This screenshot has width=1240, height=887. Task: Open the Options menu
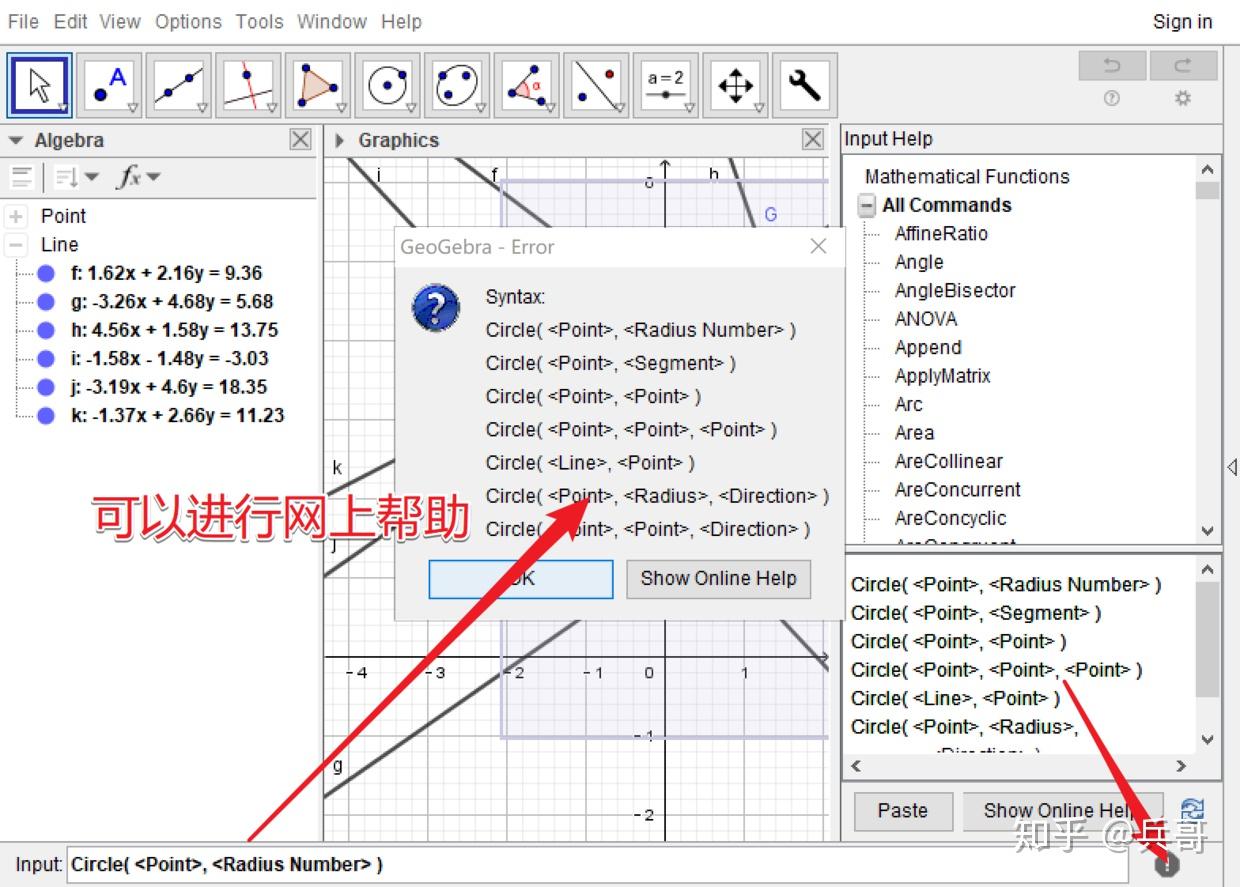point(188,21)
